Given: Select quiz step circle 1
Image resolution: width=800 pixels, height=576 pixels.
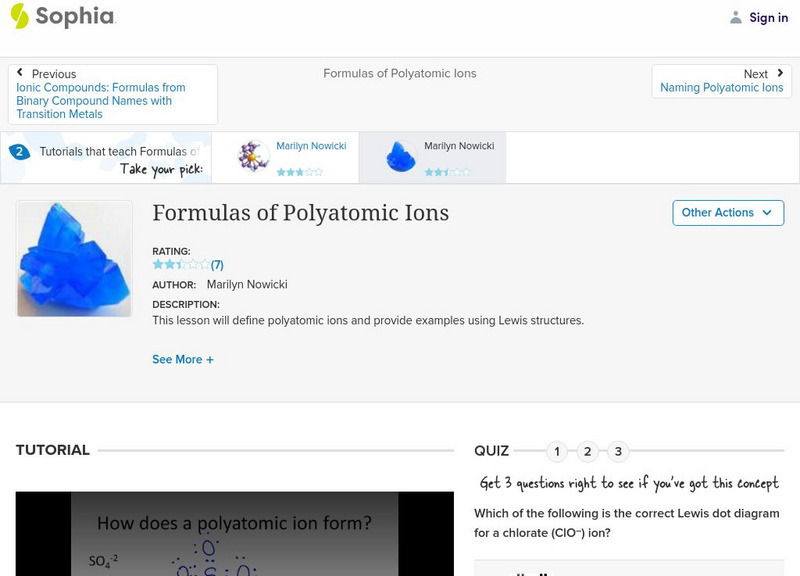Looking at the screenshot, I should [556, 451].
